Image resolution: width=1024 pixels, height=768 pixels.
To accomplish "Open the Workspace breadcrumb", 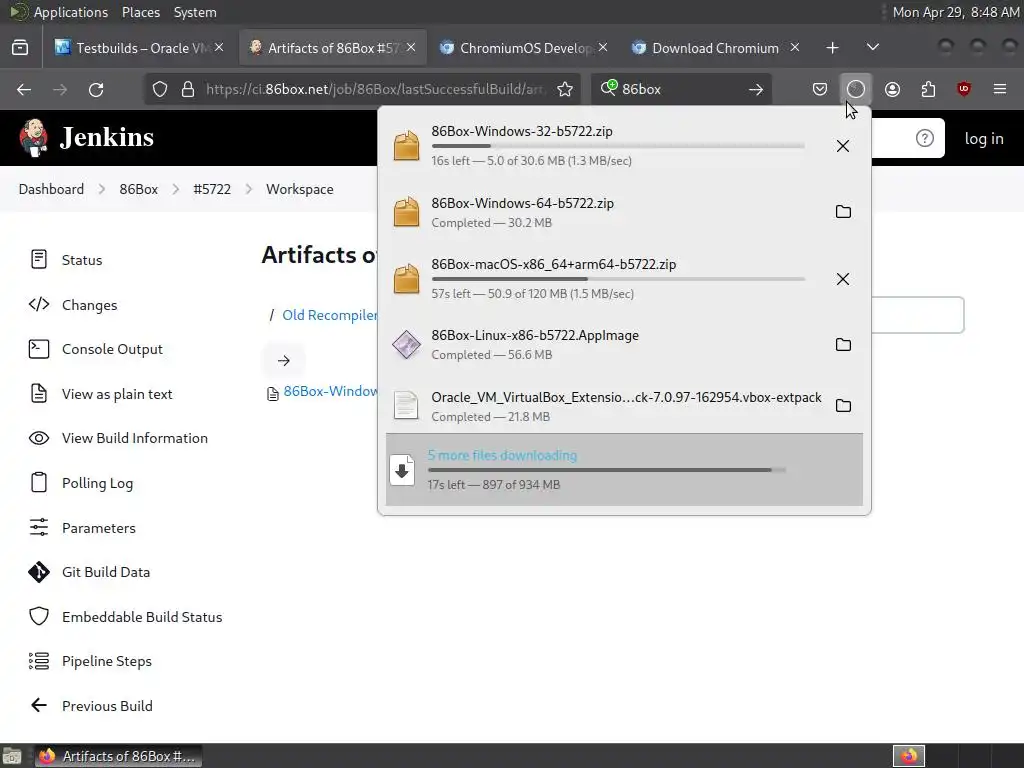I will click(x=299, y=189).
